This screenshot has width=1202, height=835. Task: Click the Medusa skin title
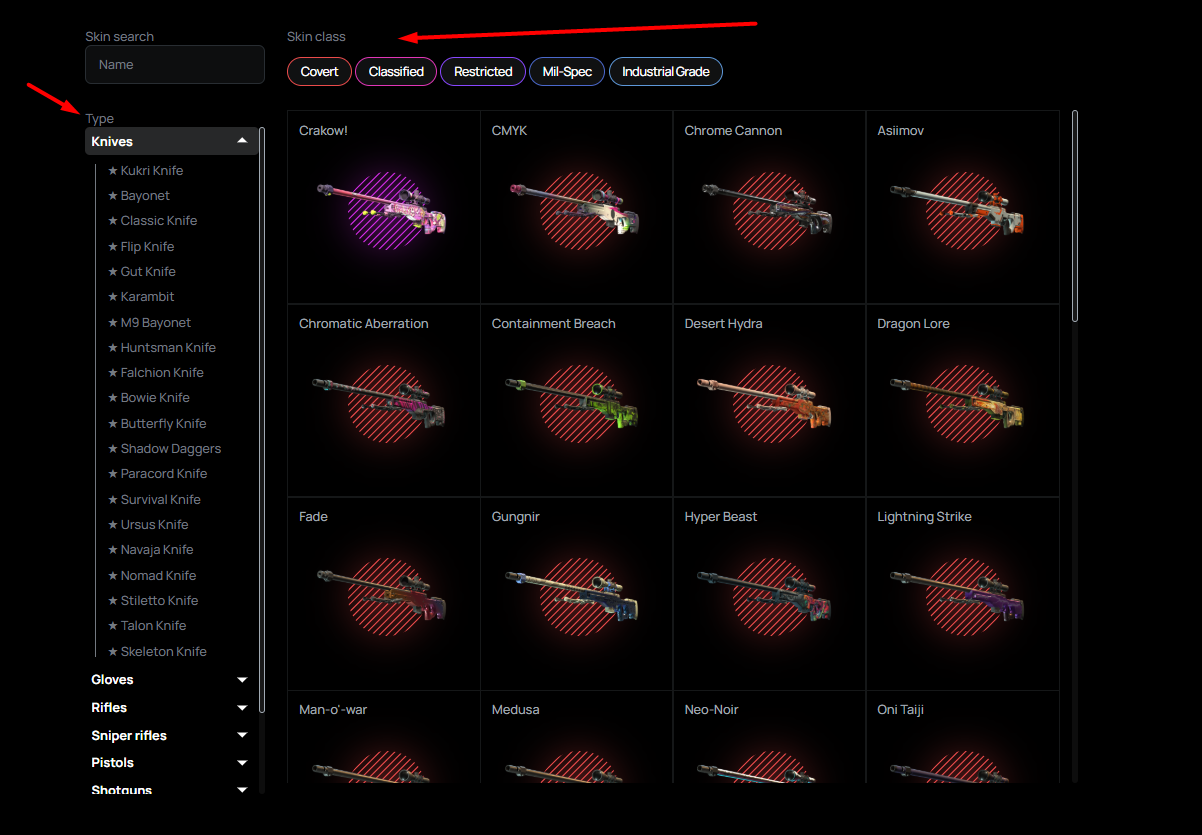pyautogui.click(x=515, y=710)
